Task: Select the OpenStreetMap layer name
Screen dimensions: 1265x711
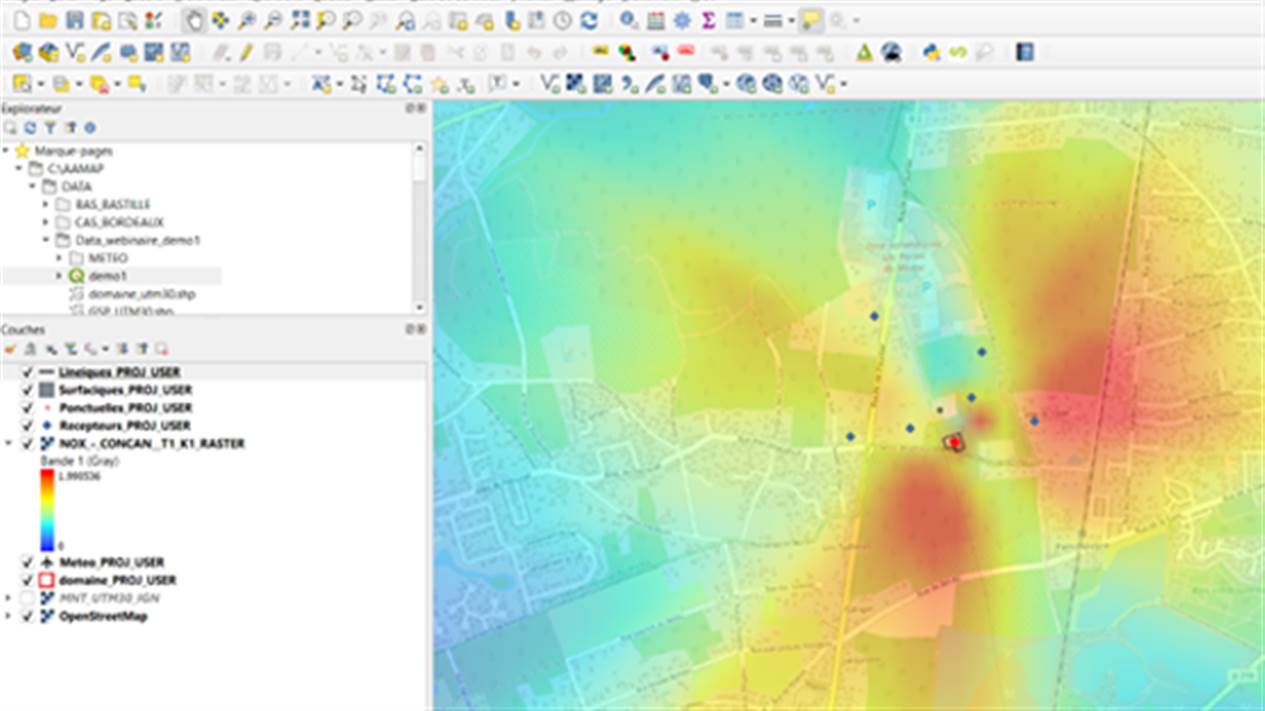Action: 103,616
